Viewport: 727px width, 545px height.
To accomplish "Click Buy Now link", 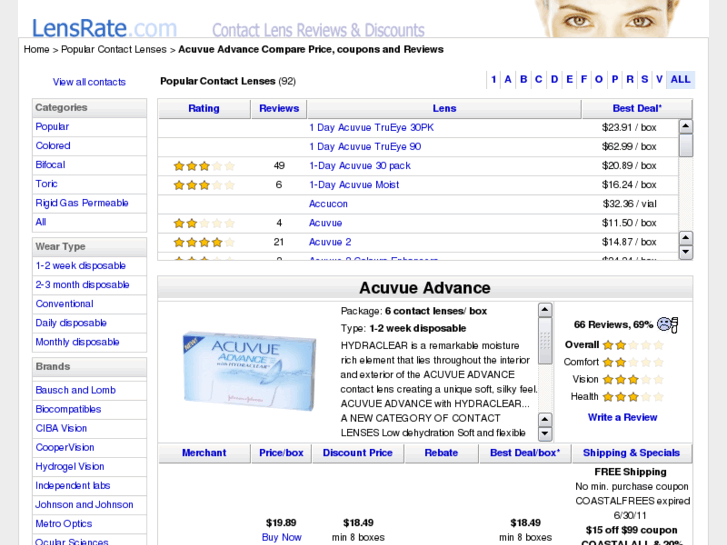I will tap(281, 537).
